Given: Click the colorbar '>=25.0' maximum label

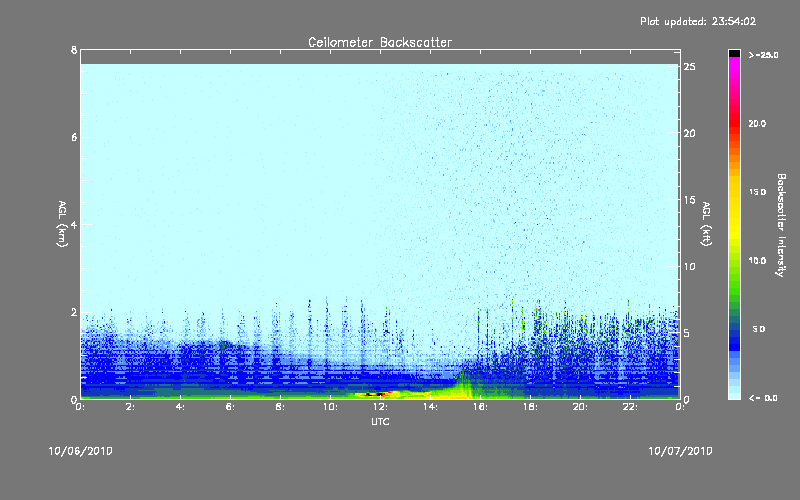Looking at the screenshot, I should click(x=763, y=55).
